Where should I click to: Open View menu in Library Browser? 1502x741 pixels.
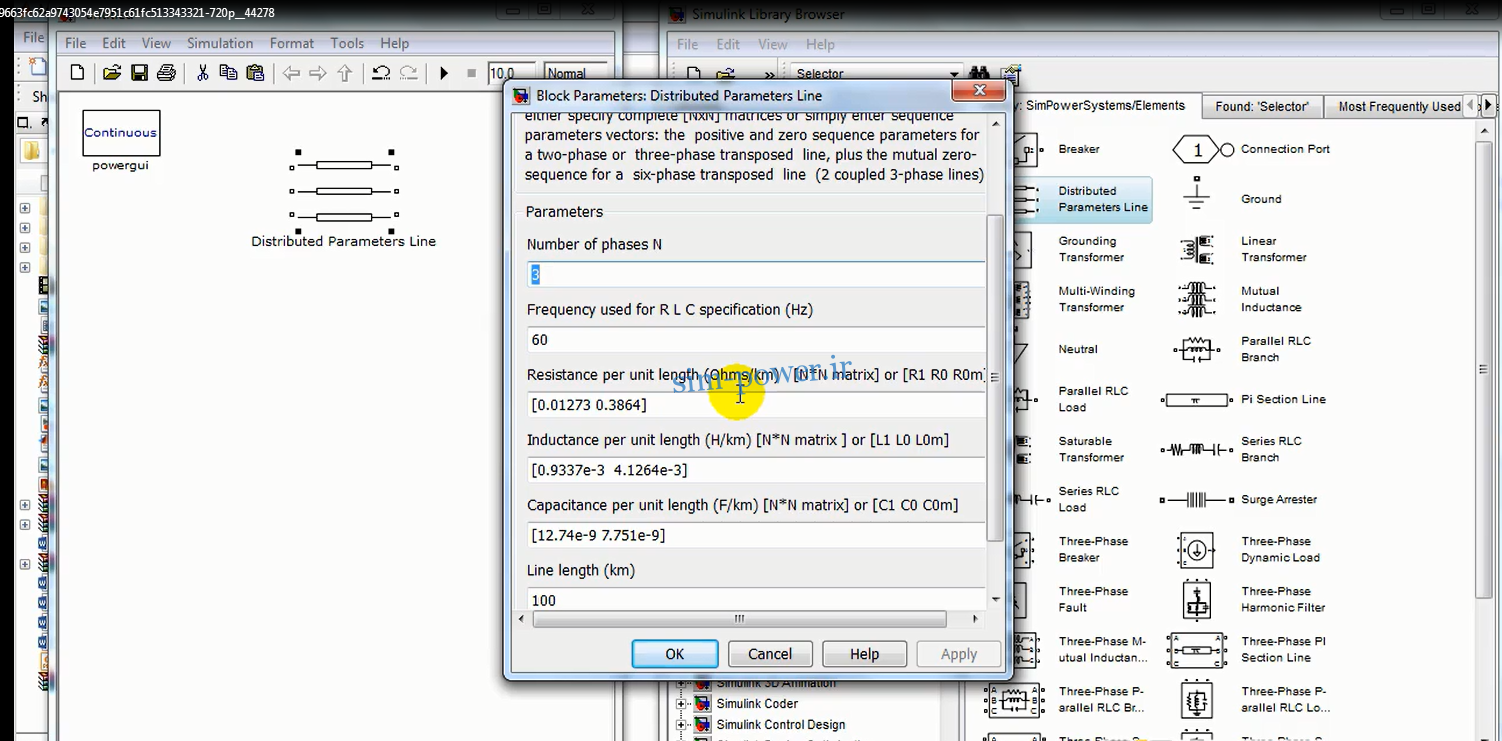tap(773, 44)
